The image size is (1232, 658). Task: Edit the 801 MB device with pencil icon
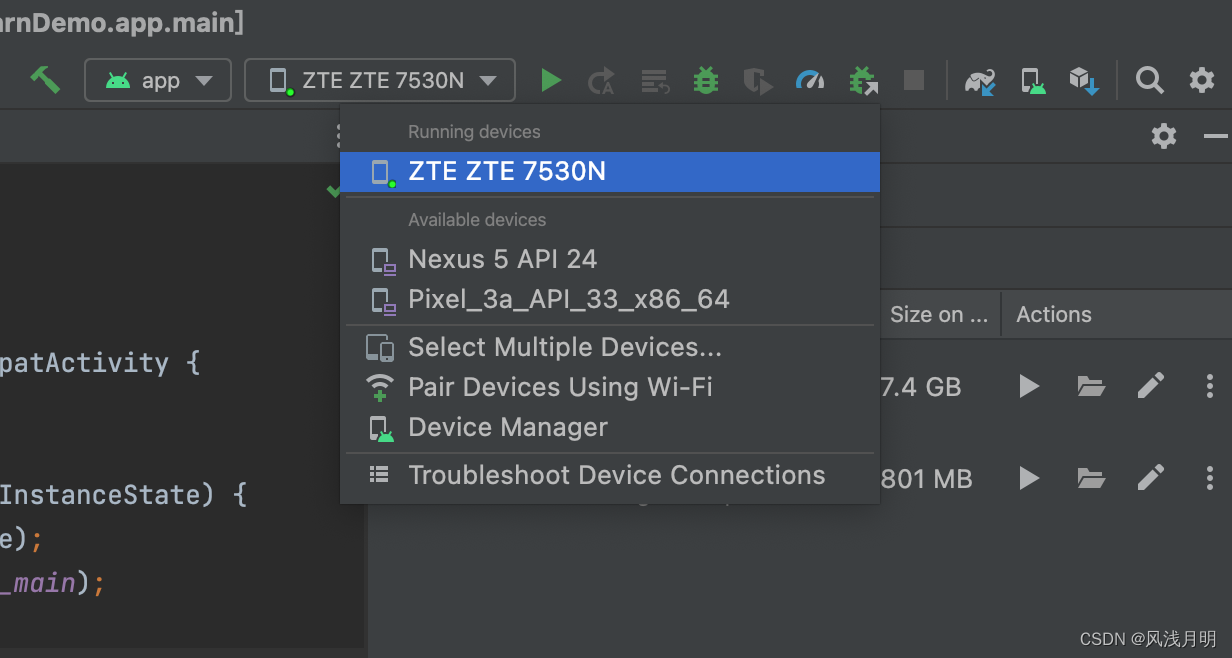pos(1151,478)
